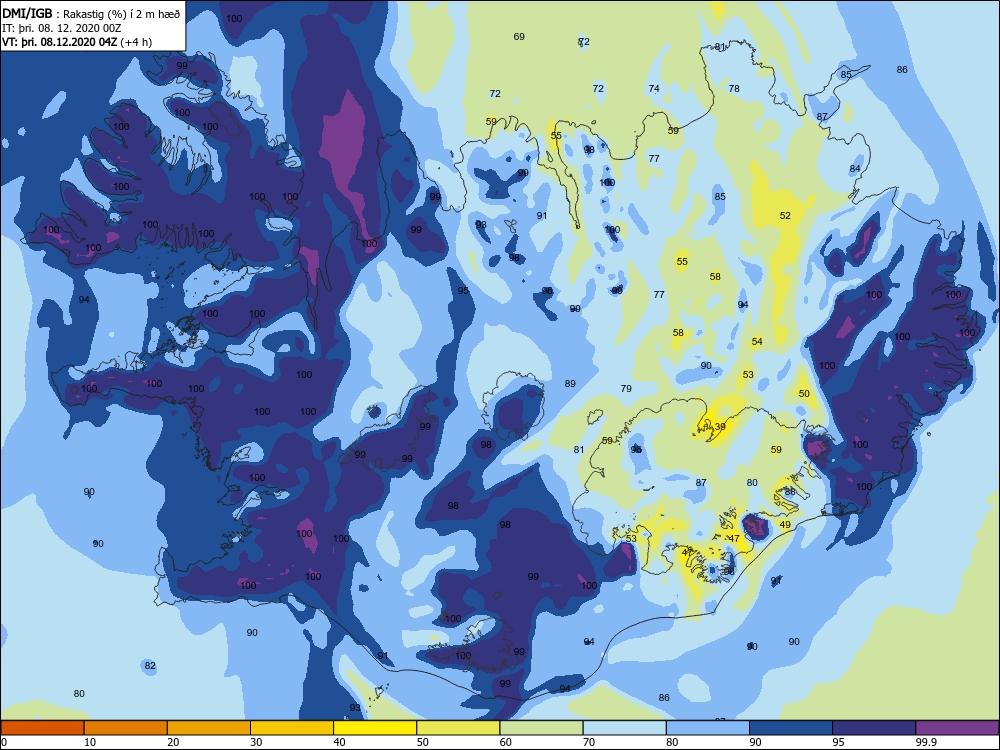Viewport: 1000px width, 750px height.
Task: Click the humidity value 52 on the map
Action: [x=785, y=216]
